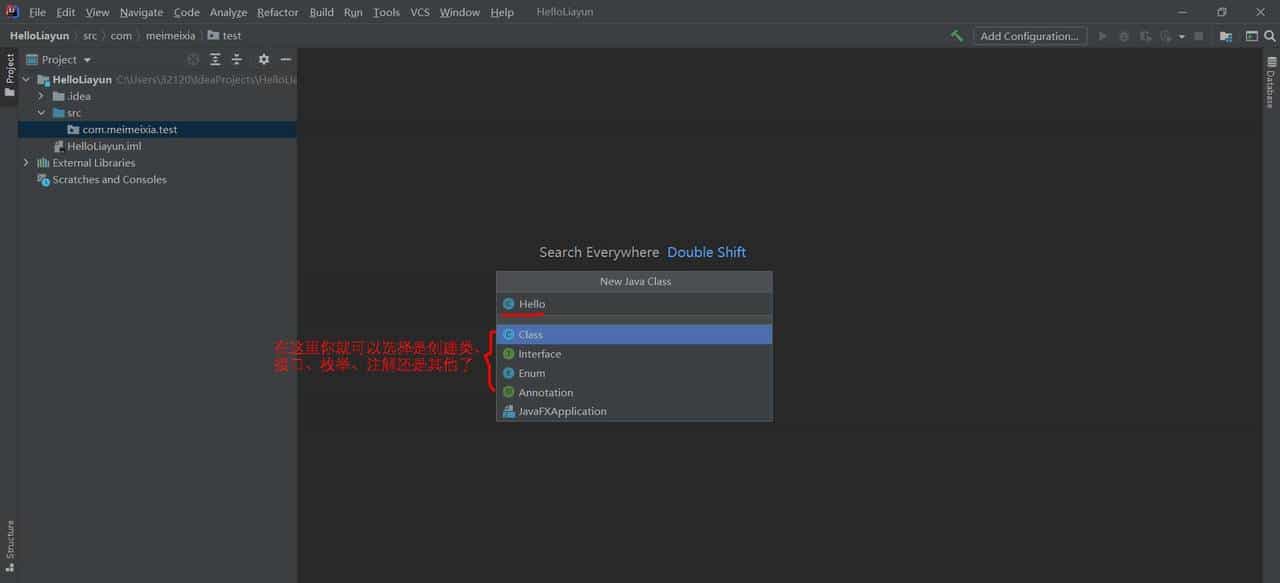Pick JavaFXApplication from the popup list
The width and height of the screenshot is (1280, 583).
pyautogui.click(x=560, y=411)
